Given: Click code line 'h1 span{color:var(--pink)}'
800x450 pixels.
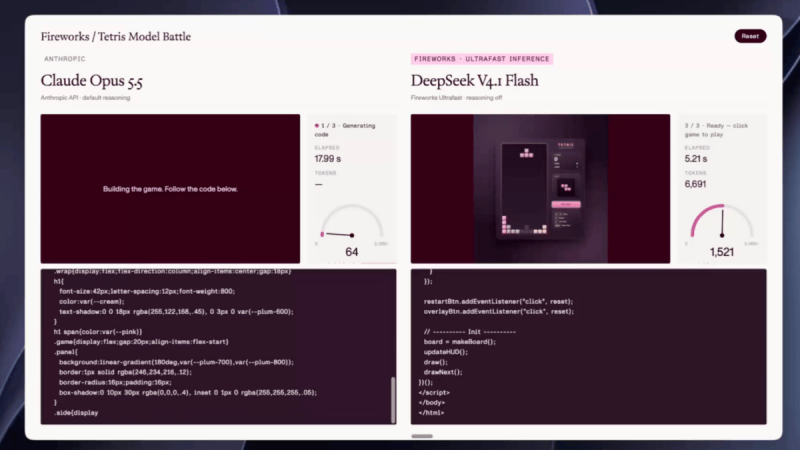Looking at the screenshot, I should click(98, 332).
